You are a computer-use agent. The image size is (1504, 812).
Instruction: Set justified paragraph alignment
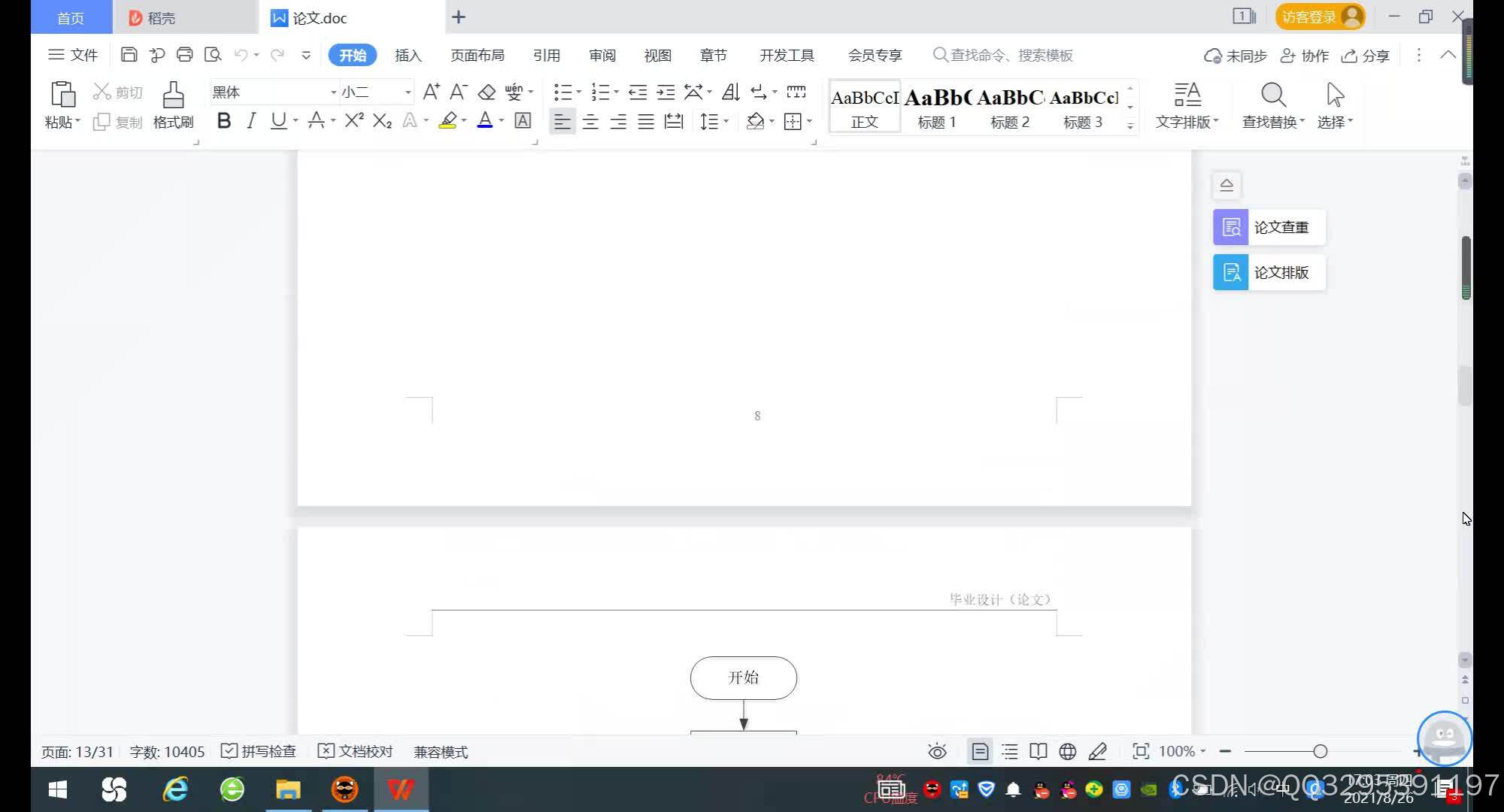646,121
